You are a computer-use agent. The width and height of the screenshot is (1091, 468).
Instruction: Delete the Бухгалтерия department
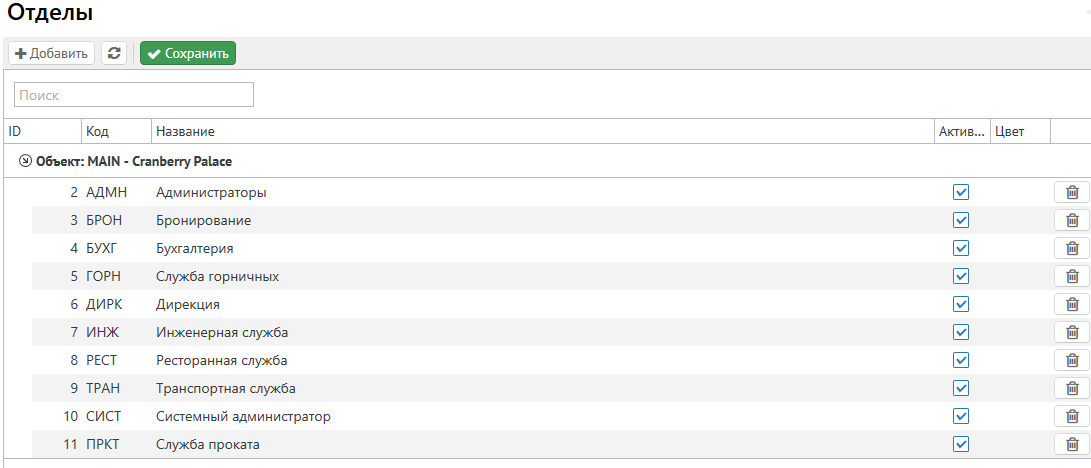click(x=1071, y=249)
